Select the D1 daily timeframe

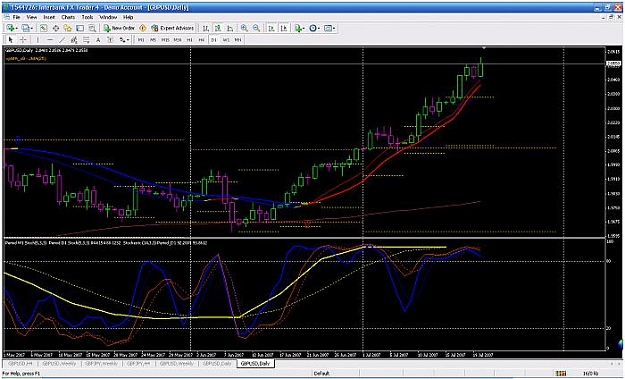(214, 40)
